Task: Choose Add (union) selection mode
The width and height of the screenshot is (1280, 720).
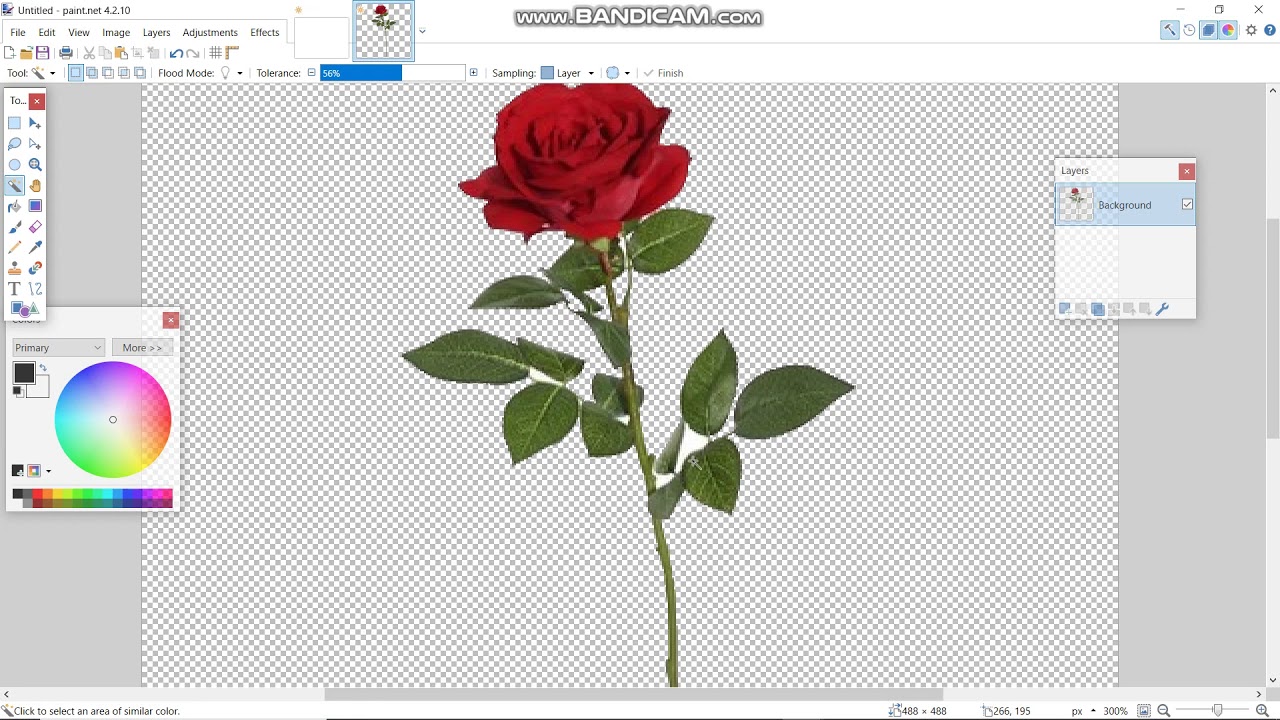Action: (92, 73)
